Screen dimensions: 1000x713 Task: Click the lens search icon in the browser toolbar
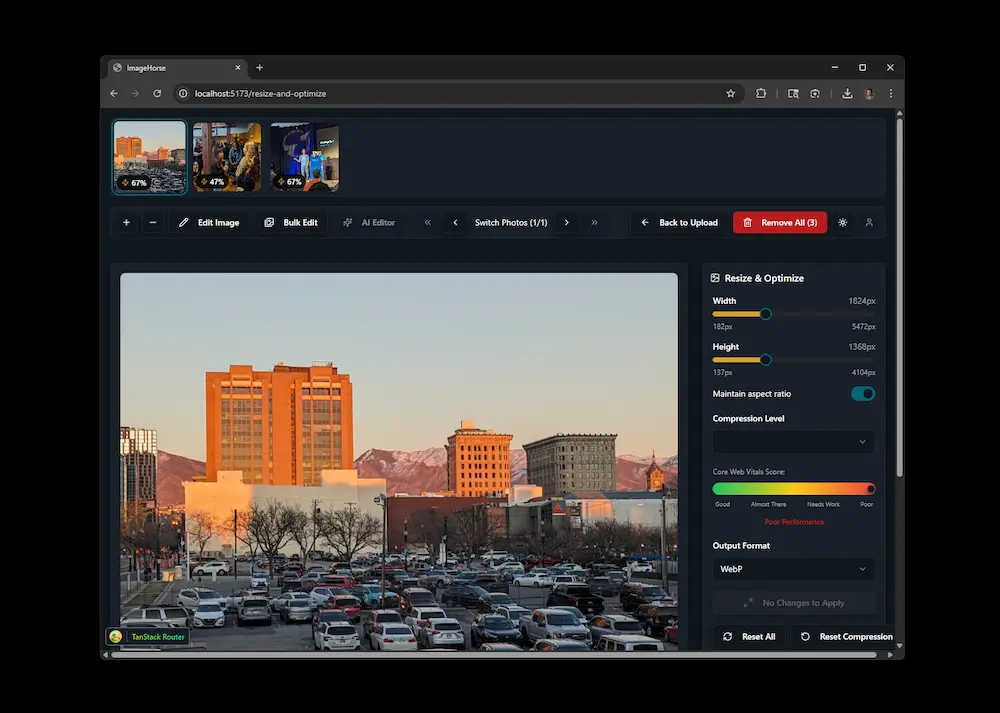pos(815,93)
